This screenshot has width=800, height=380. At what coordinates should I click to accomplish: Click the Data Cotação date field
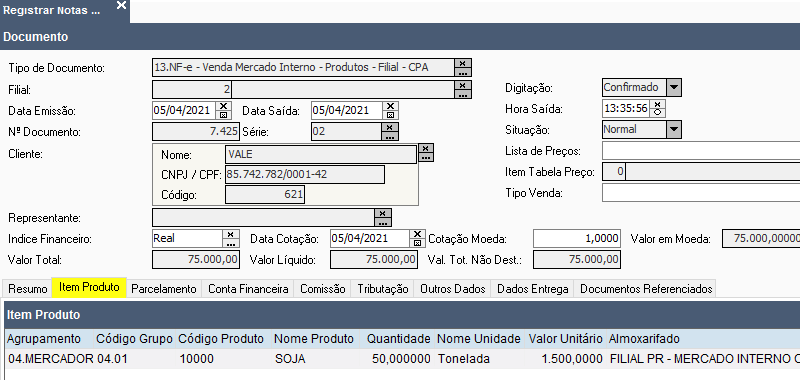370,238
